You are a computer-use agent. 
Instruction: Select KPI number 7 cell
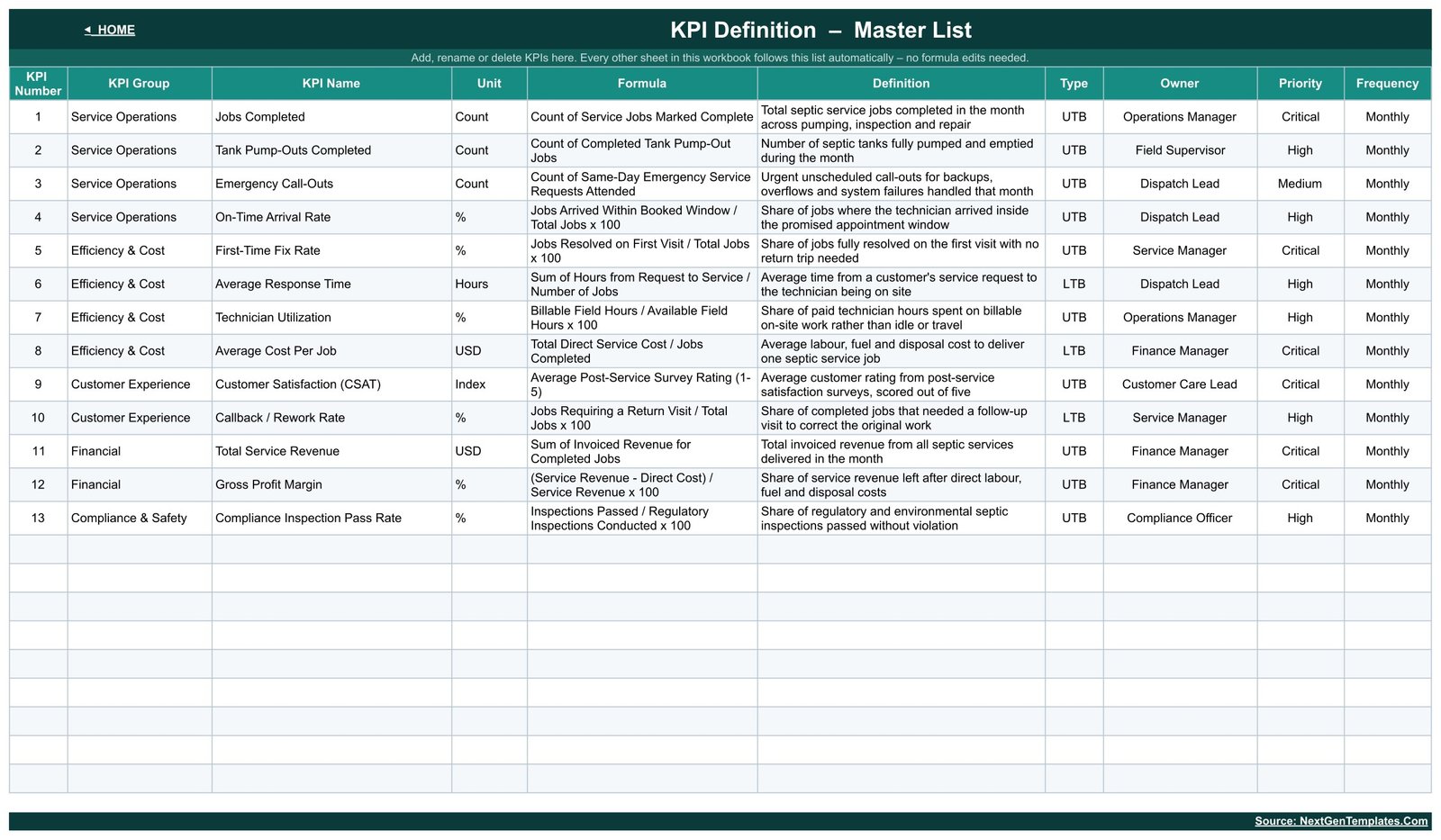[38, 317]
